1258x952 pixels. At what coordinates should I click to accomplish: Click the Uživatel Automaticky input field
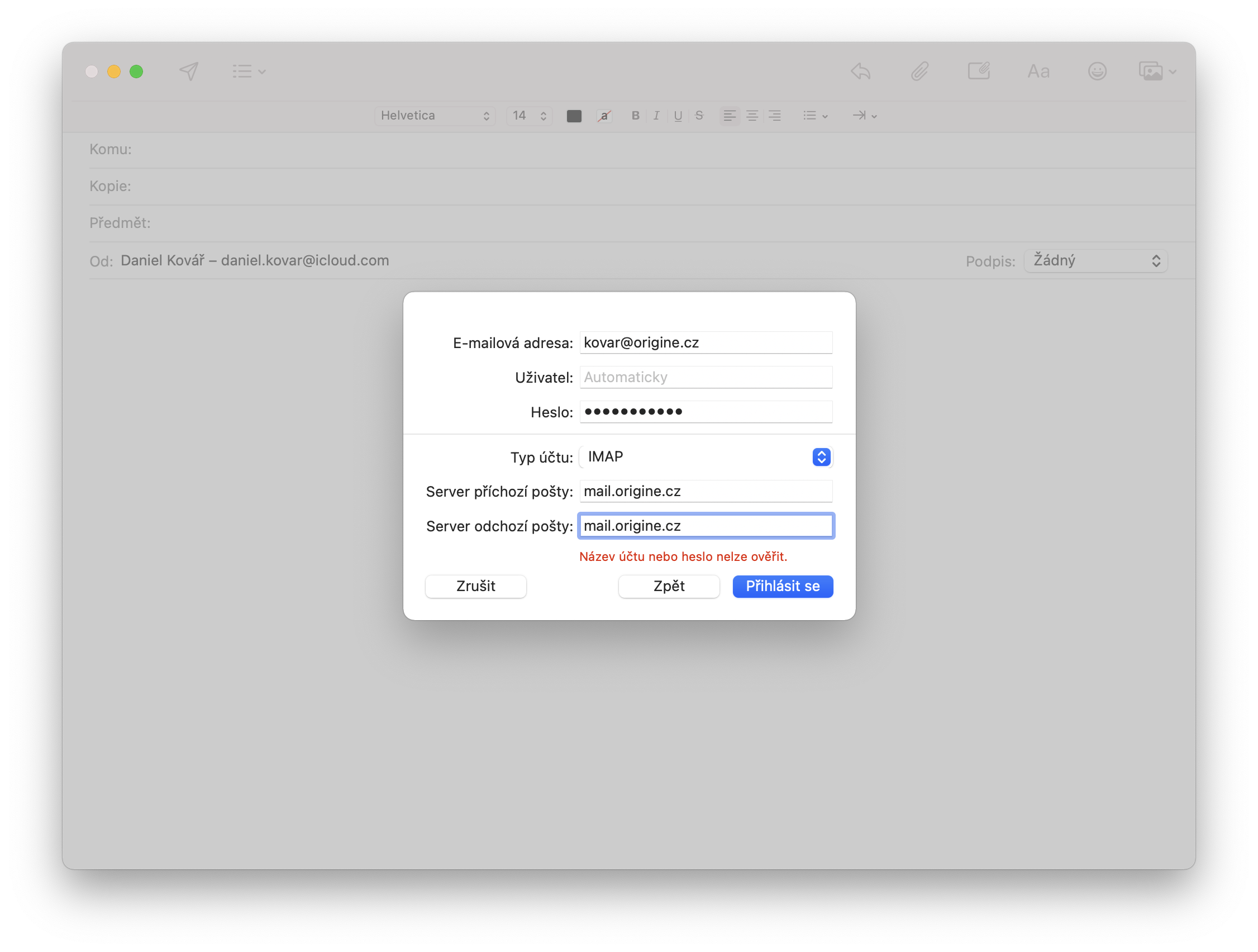tap(705, 377)
